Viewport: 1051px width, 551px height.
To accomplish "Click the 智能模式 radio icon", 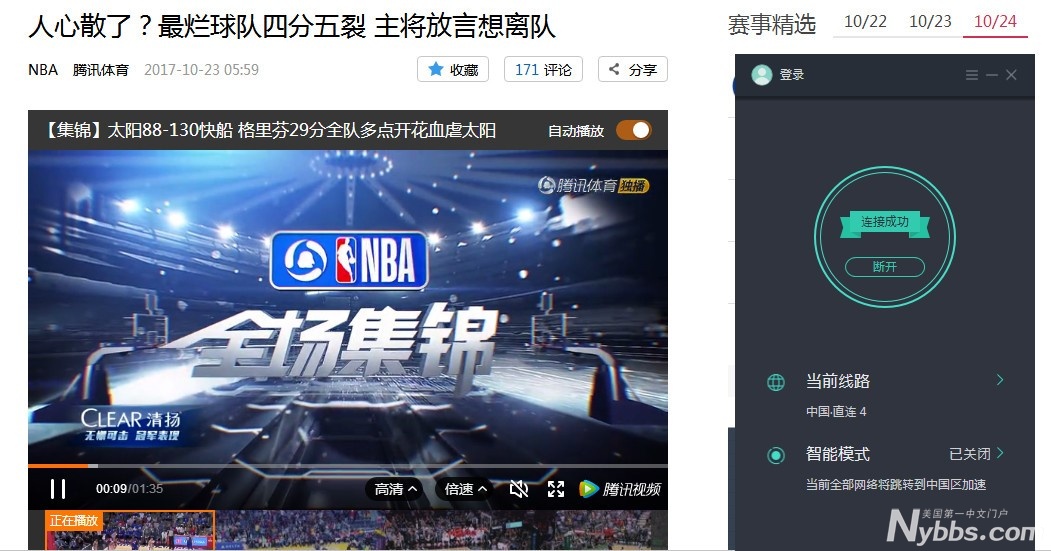I will [x=776, y=455].
